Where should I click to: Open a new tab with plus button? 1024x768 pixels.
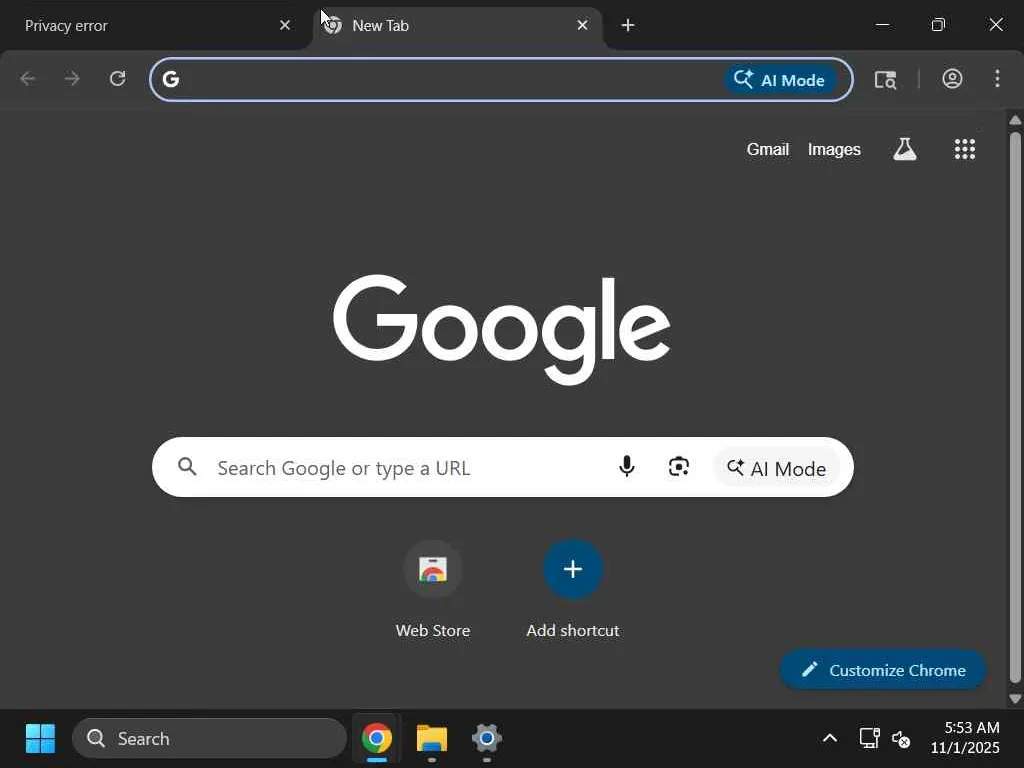pos(628,25)
